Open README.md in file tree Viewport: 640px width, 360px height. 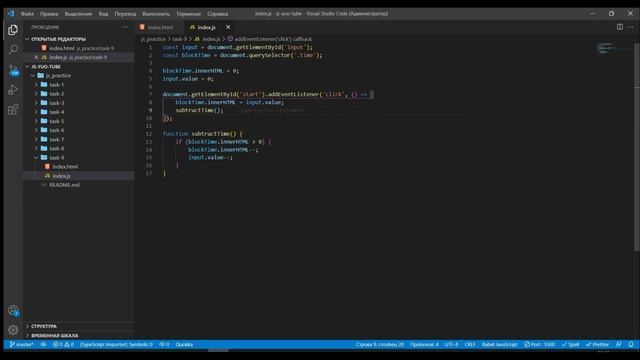click(x=78, y=185)
